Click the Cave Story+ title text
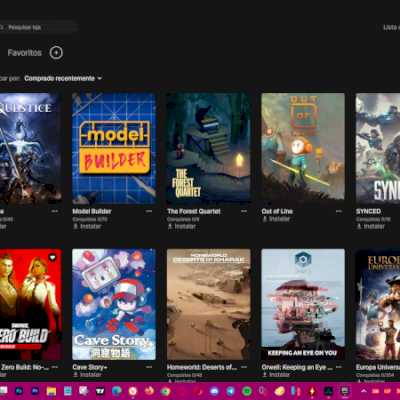The image size is (400, 400). pyautogui.click(x=90, y=367)
